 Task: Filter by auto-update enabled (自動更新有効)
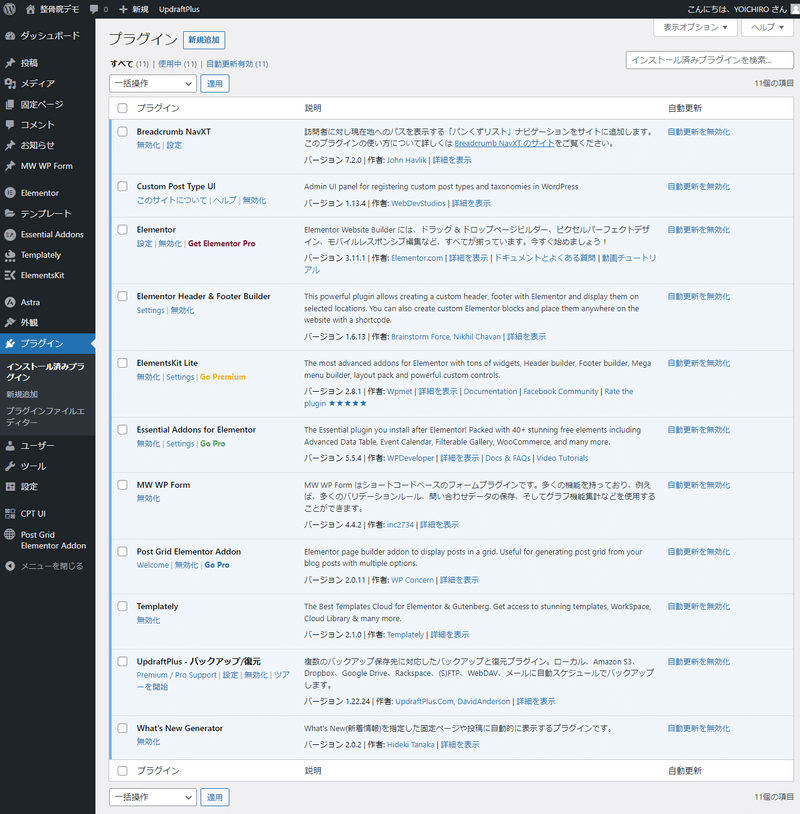click(x=229, y=64)
